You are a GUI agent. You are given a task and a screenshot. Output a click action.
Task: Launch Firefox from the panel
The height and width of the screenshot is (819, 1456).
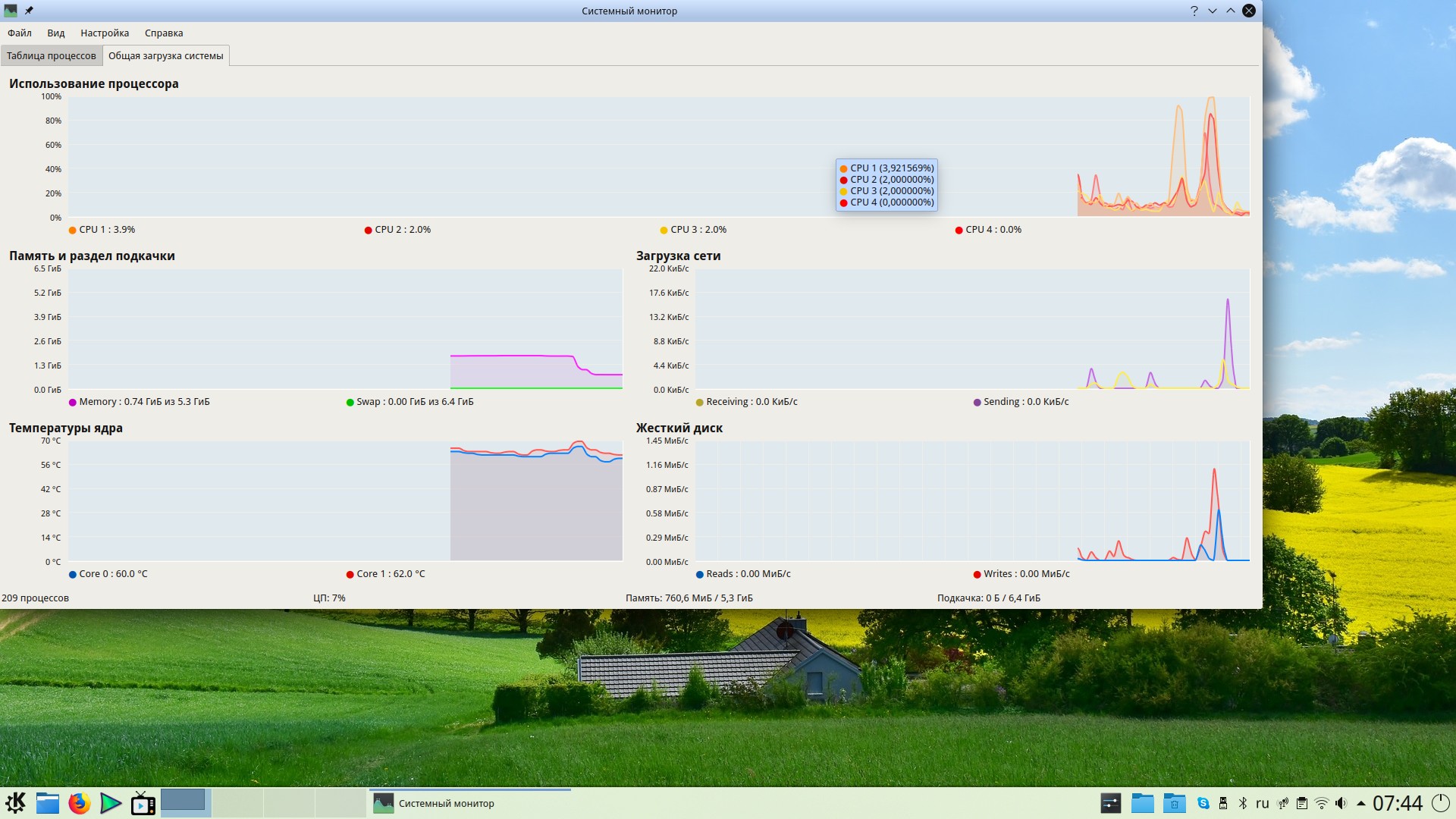tap(79, 802)
